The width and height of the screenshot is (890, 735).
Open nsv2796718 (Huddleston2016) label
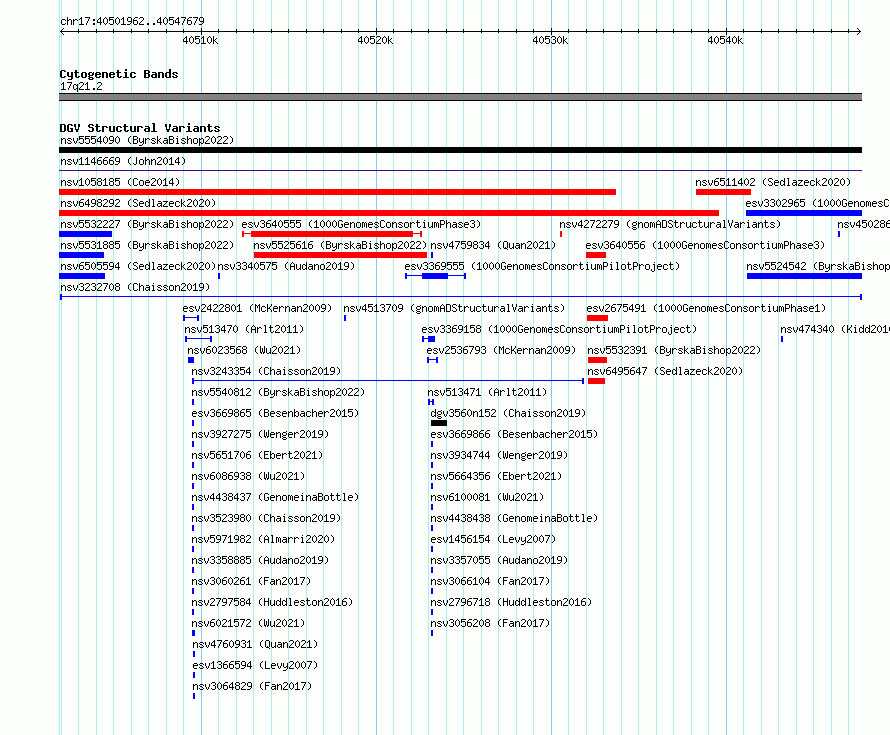pos(511,602)
